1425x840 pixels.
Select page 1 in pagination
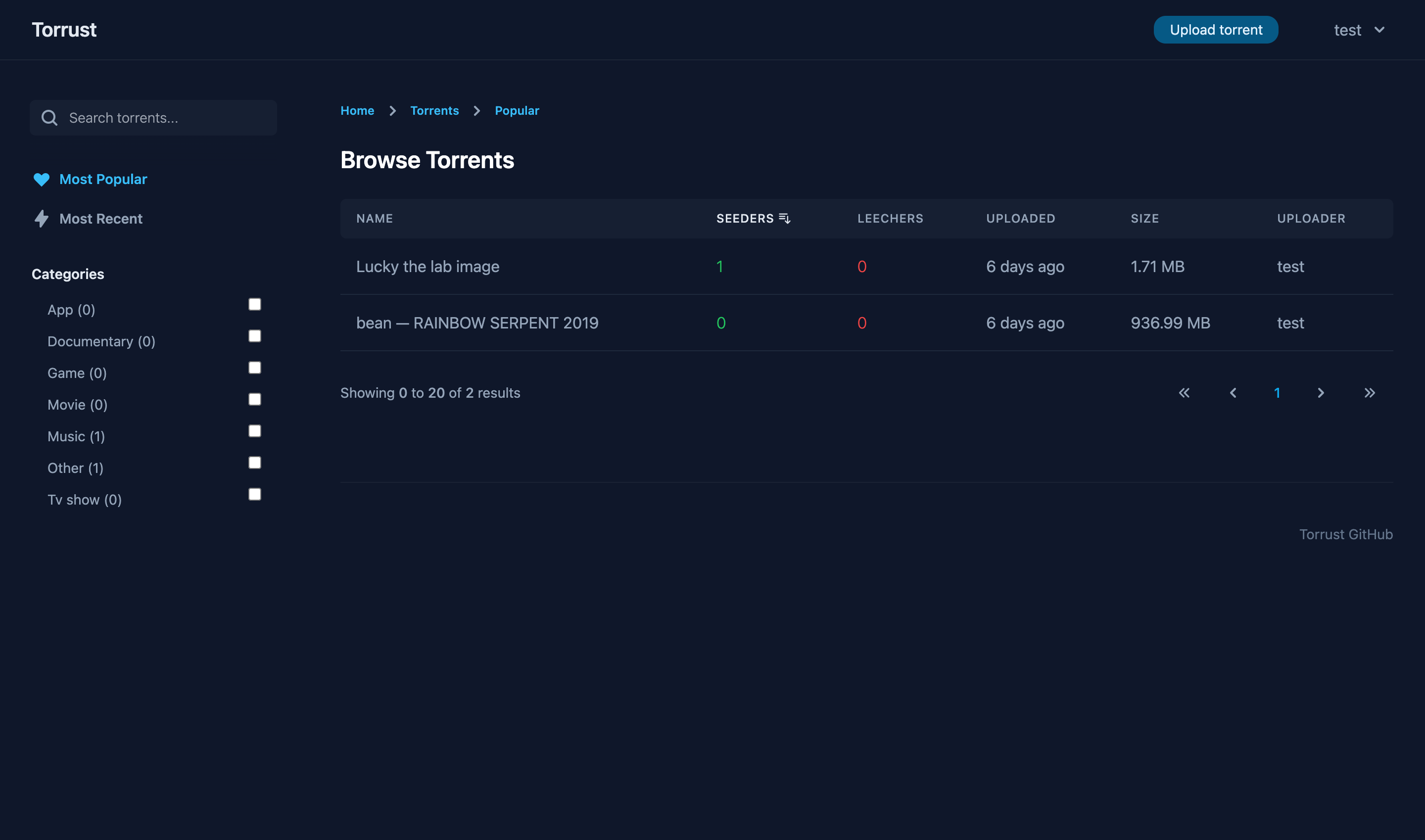point(1277,393)
